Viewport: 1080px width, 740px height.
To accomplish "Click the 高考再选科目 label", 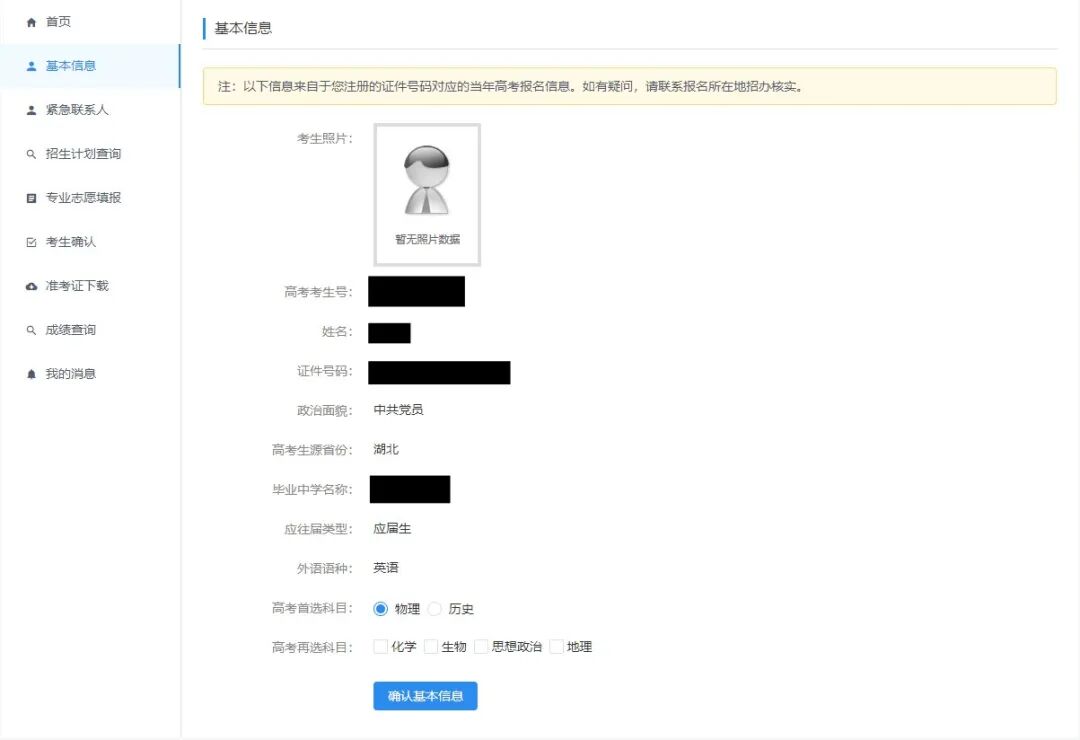I will [x=312, y=648].
